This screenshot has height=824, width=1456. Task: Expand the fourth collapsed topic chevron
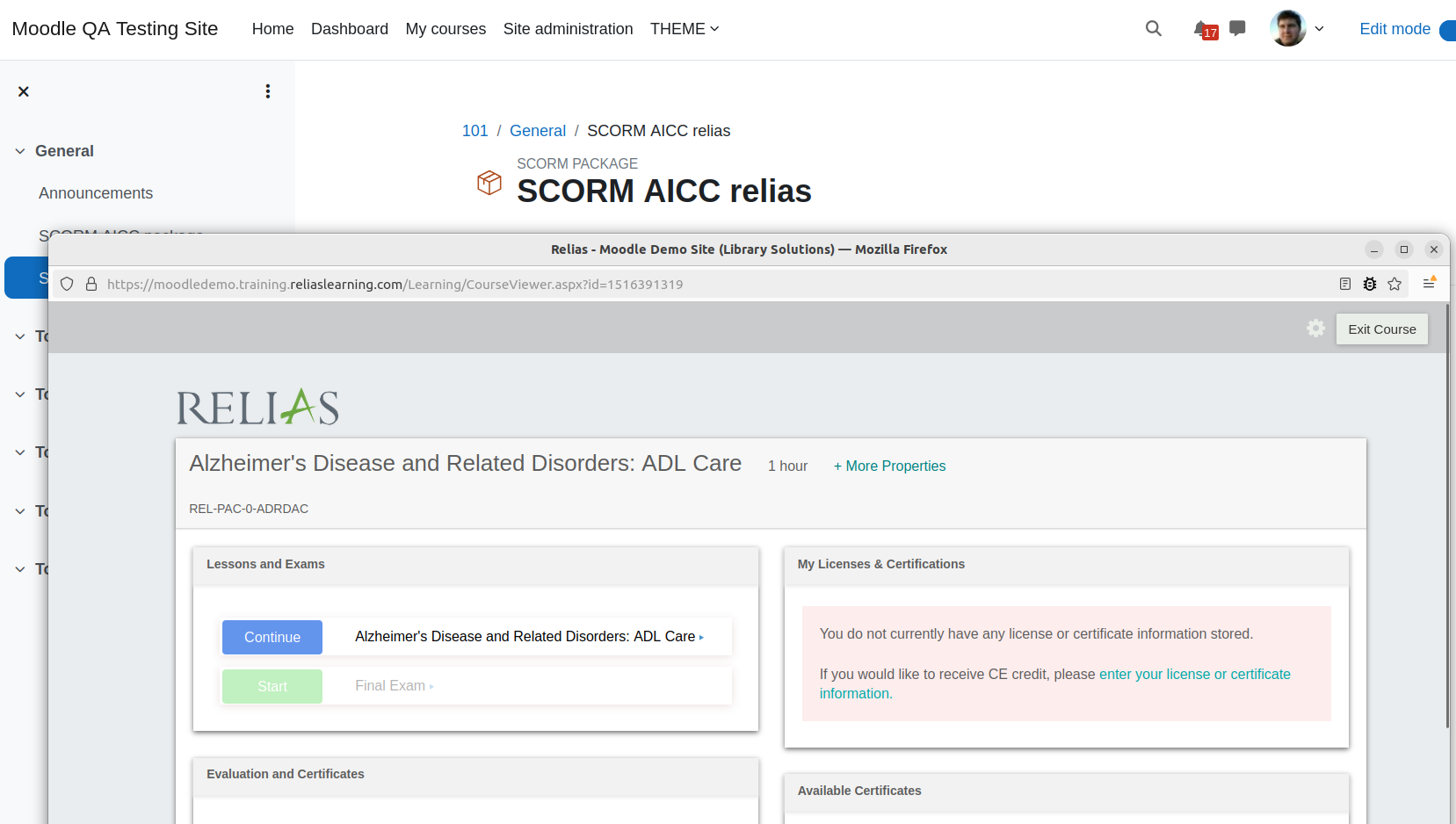(20, 511)
